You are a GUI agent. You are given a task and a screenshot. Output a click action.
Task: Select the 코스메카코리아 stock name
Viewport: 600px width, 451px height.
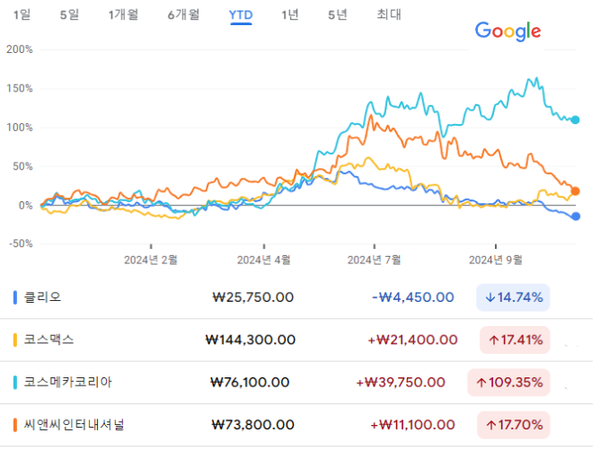[67, 382]
